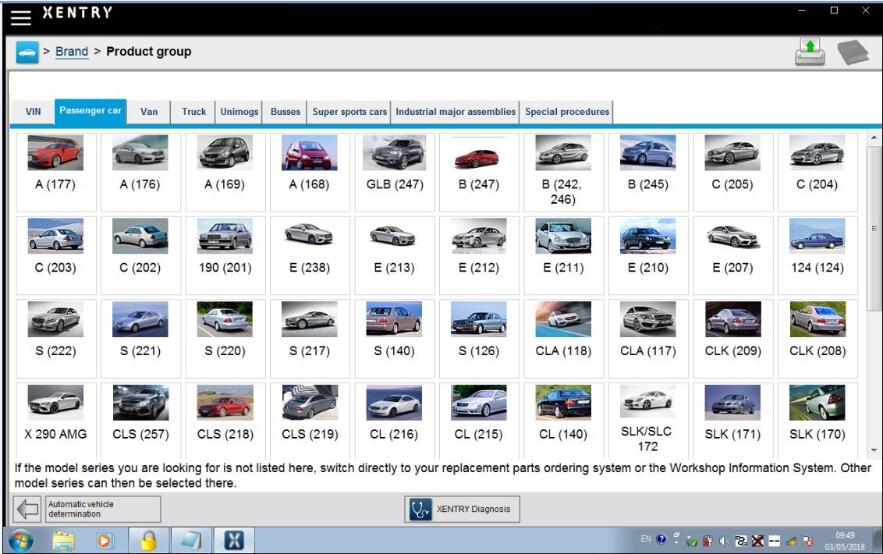Image resolution: width=883 pixels, height=554 pixels.
Task: Select the 124 (124) model
Action: [817, 255]
